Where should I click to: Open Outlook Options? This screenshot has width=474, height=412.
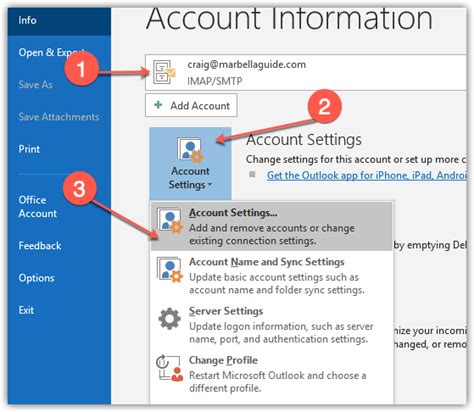pos(36,278)
